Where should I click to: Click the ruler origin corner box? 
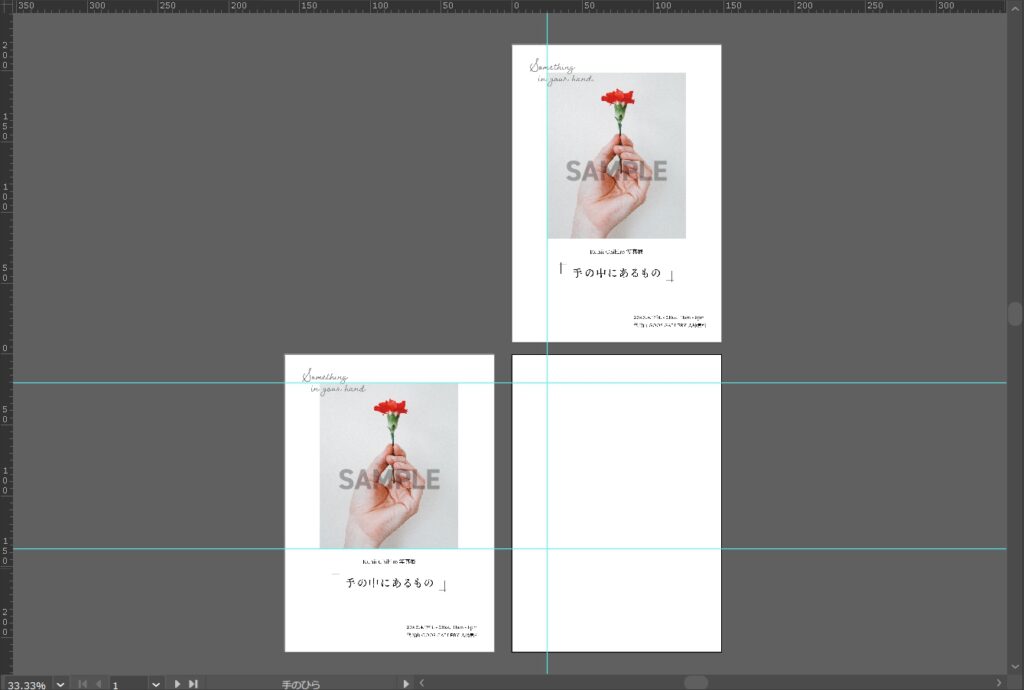pyautogui.click(x=5, y=5)
